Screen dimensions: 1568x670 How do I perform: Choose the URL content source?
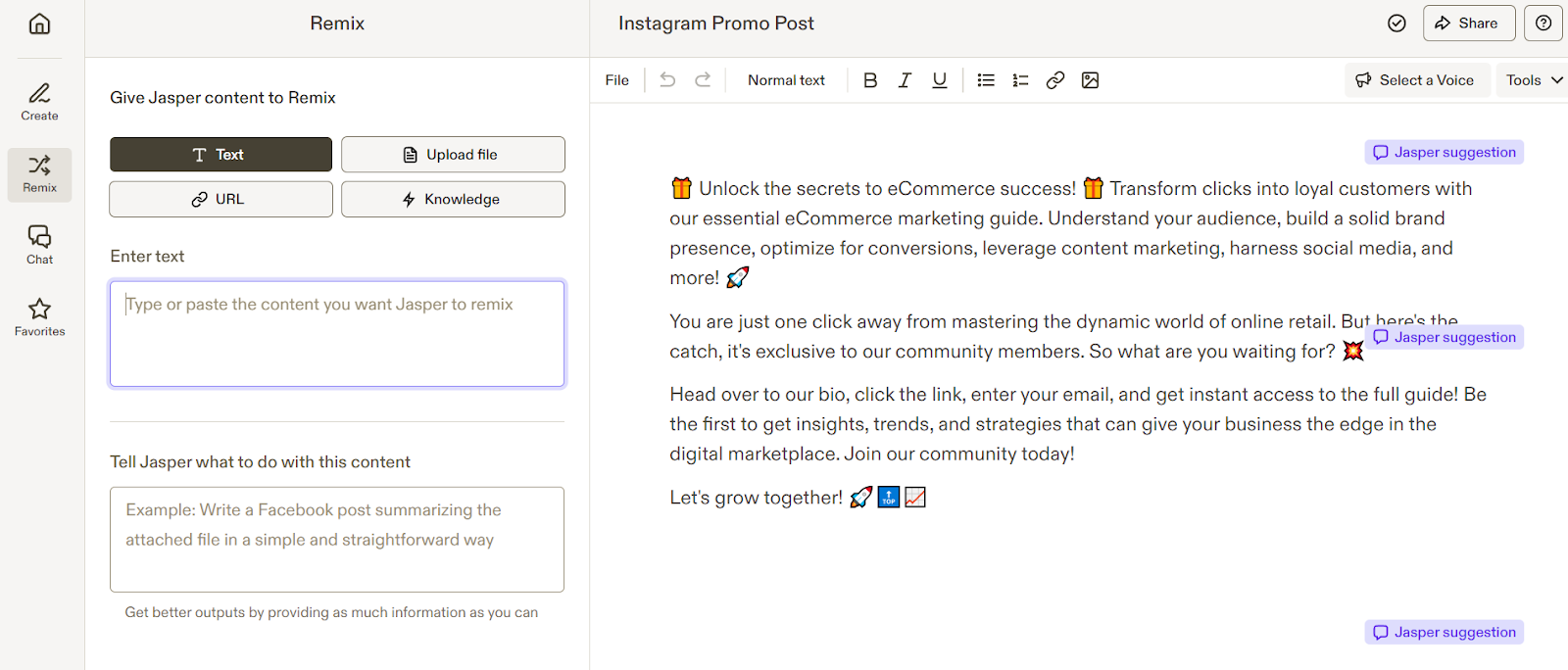[220, 199]
